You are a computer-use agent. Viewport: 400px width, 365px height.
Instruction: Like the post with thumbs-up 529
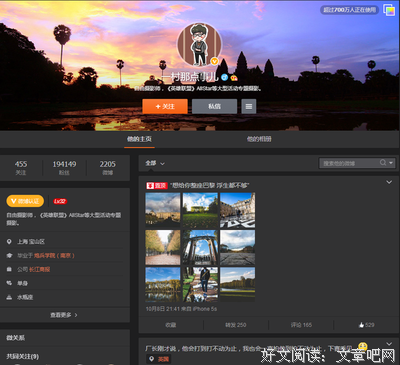366,325
